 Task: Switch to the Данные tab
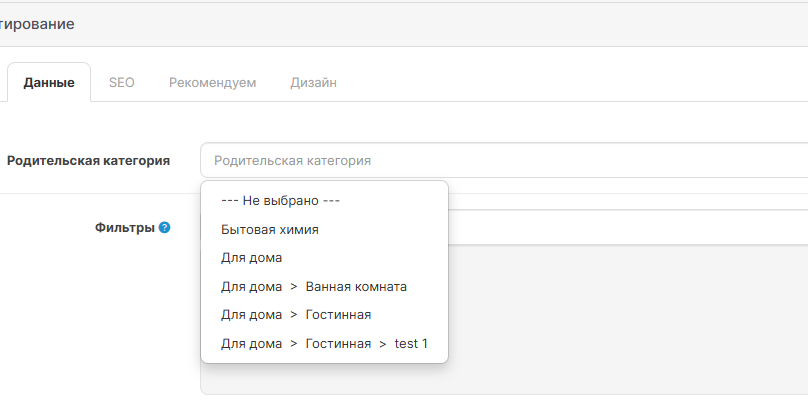point(49,83)
